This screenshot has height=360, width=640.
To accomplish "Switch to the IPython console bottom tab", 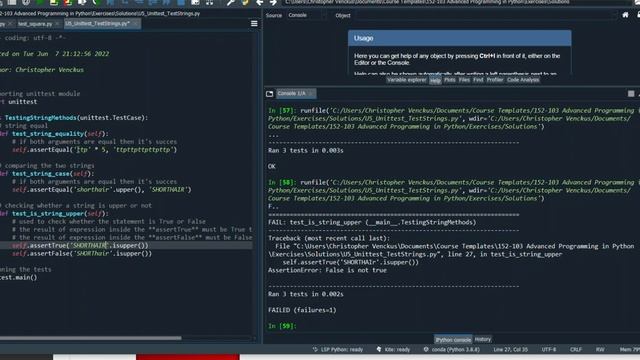I will 453,340.
